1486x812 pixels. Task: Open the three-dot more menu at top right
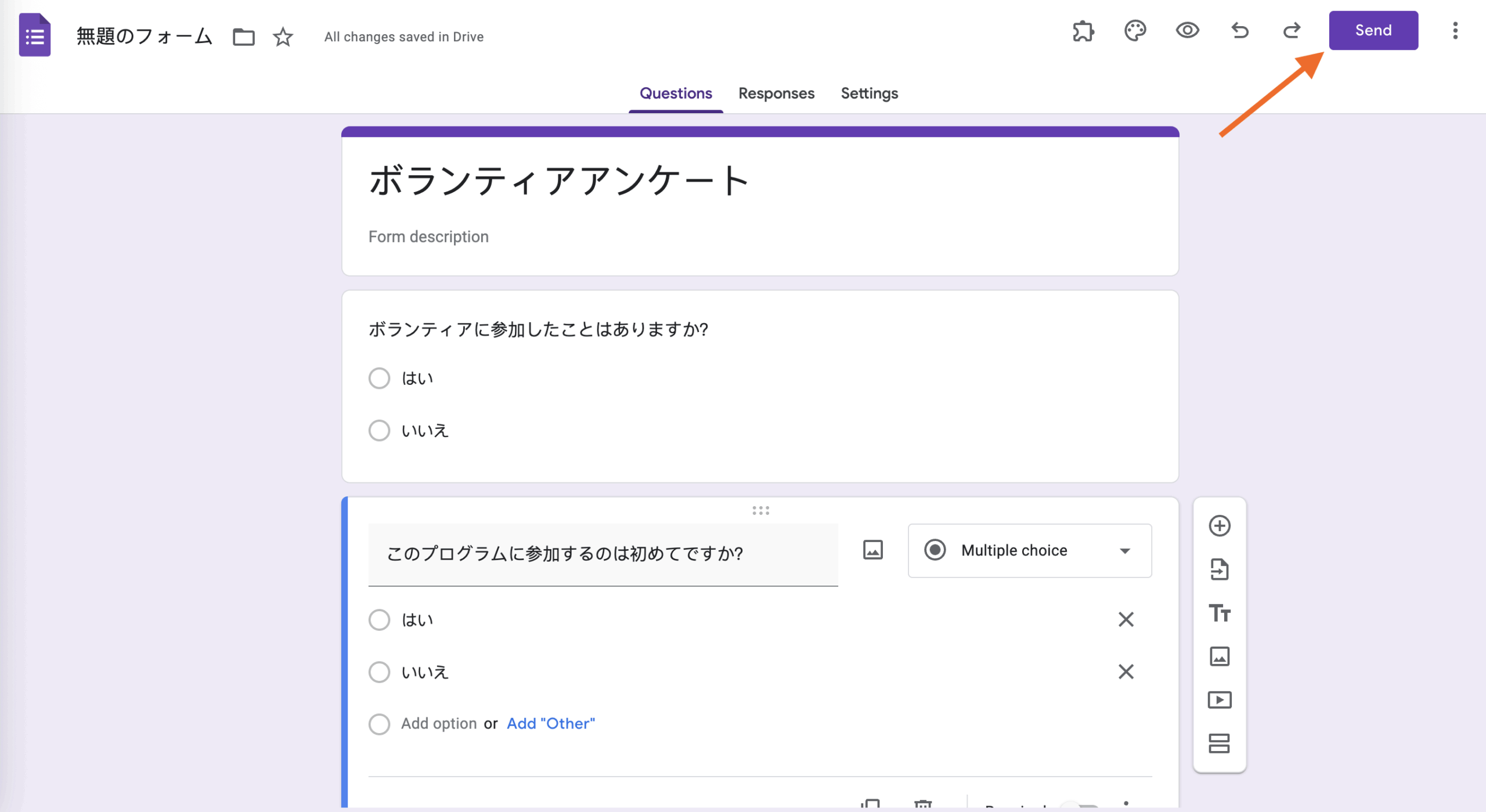pyautogui.click(x=1455, y=31)
